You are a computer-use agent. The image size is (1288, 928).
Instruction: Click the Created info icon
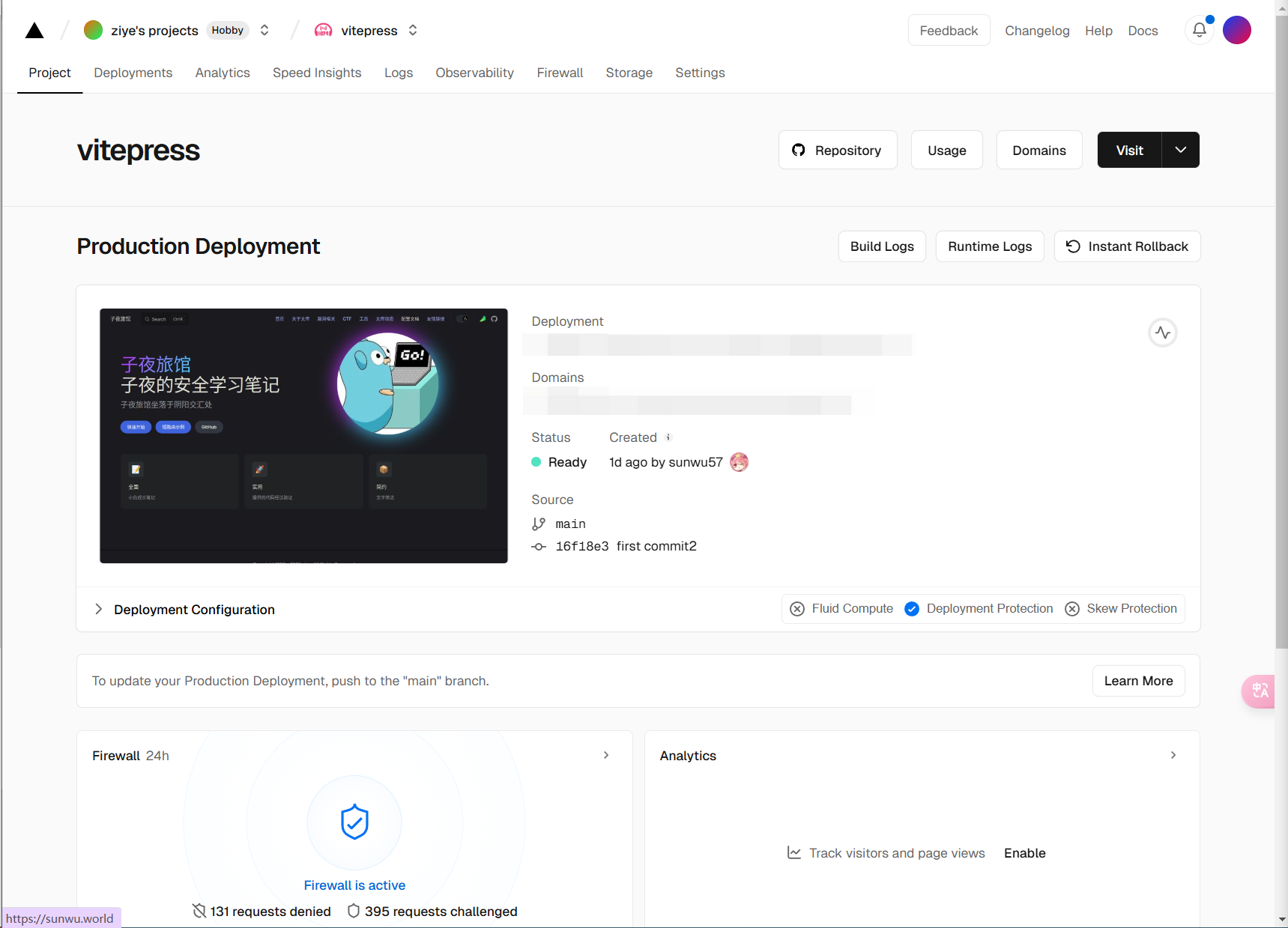coord(668,437)
